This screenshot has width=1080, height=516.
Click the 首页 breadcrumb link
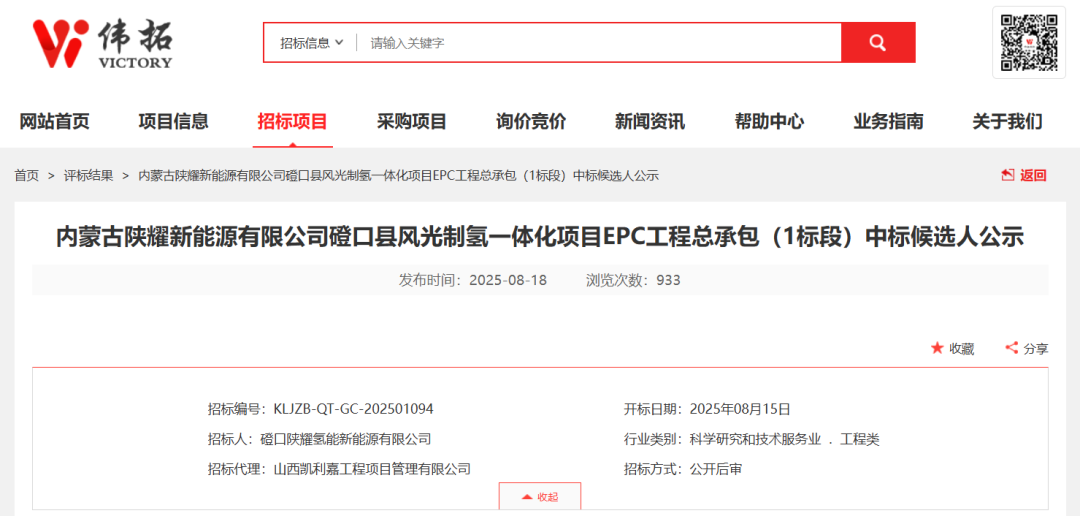26,175
